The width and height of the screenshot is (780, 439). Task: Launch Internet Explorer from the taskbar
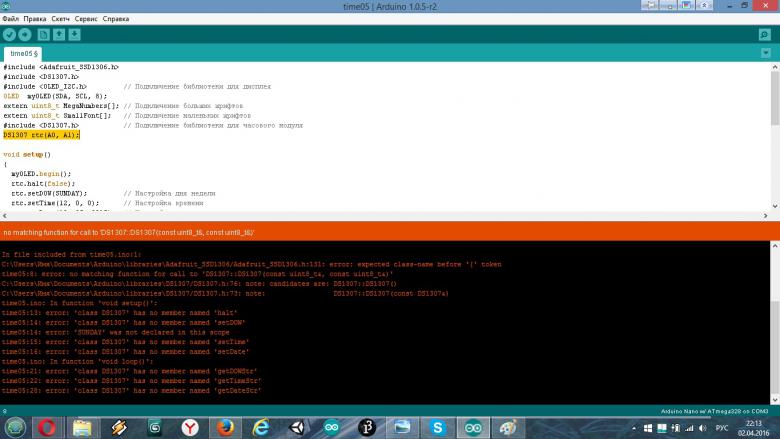[261, 428]
